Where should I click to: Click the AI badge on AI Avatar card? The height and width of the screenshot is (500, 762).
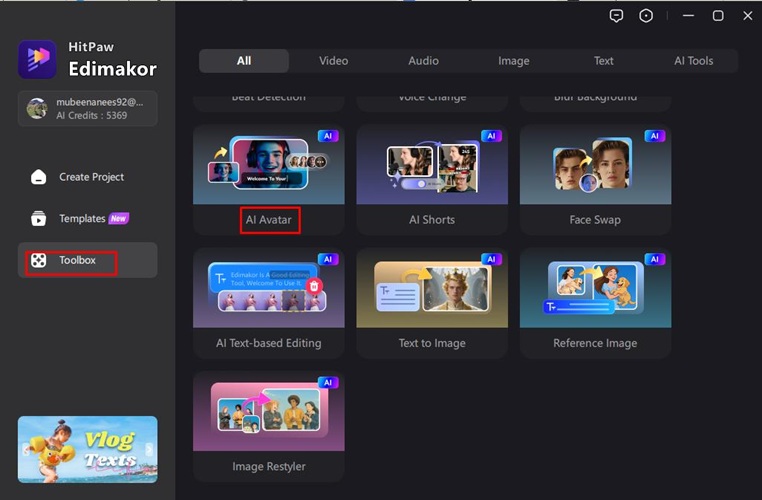coord(328,136)
